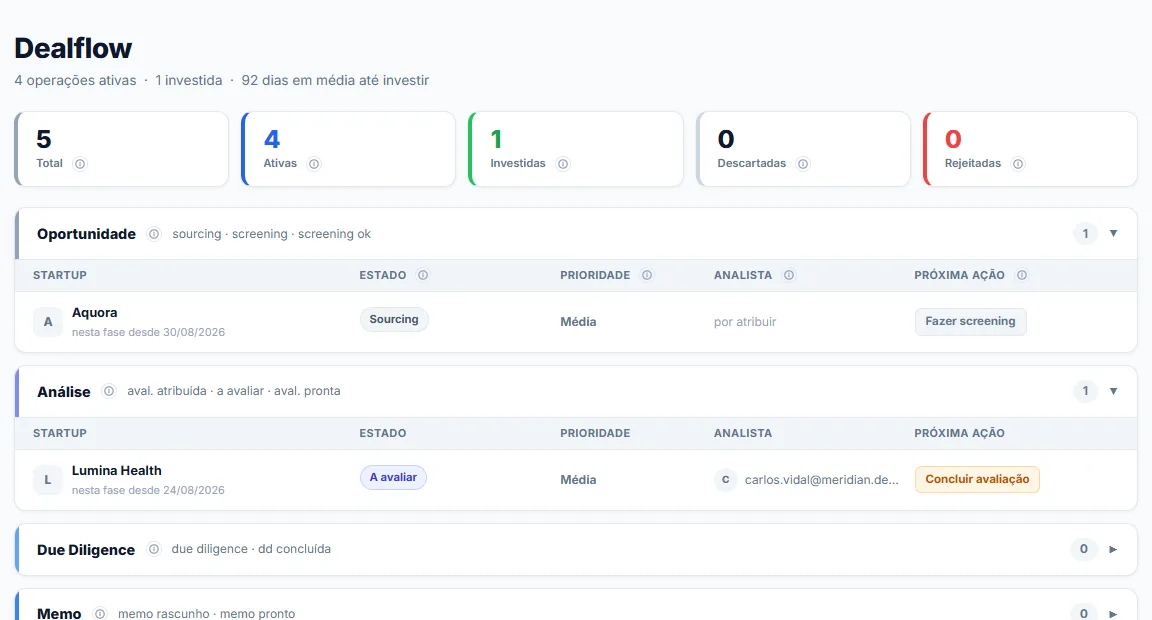Click '4 operações ativas' summary text

(76, 80)
